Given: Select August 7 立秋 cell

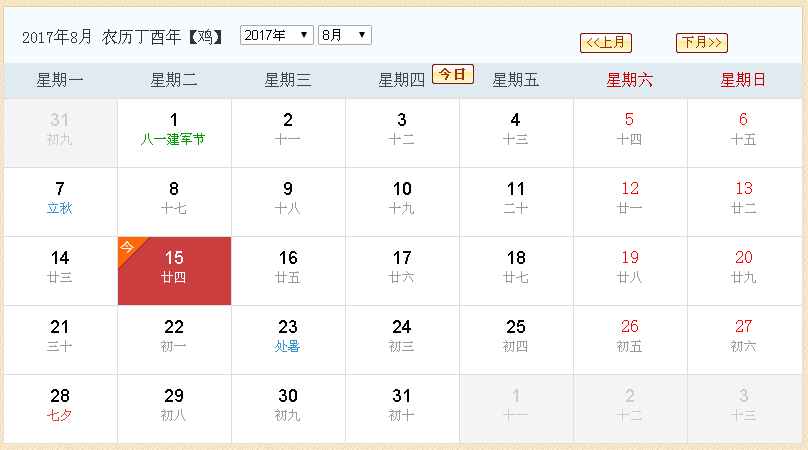Looking at the screenshot, I should [x=60, y=202].
